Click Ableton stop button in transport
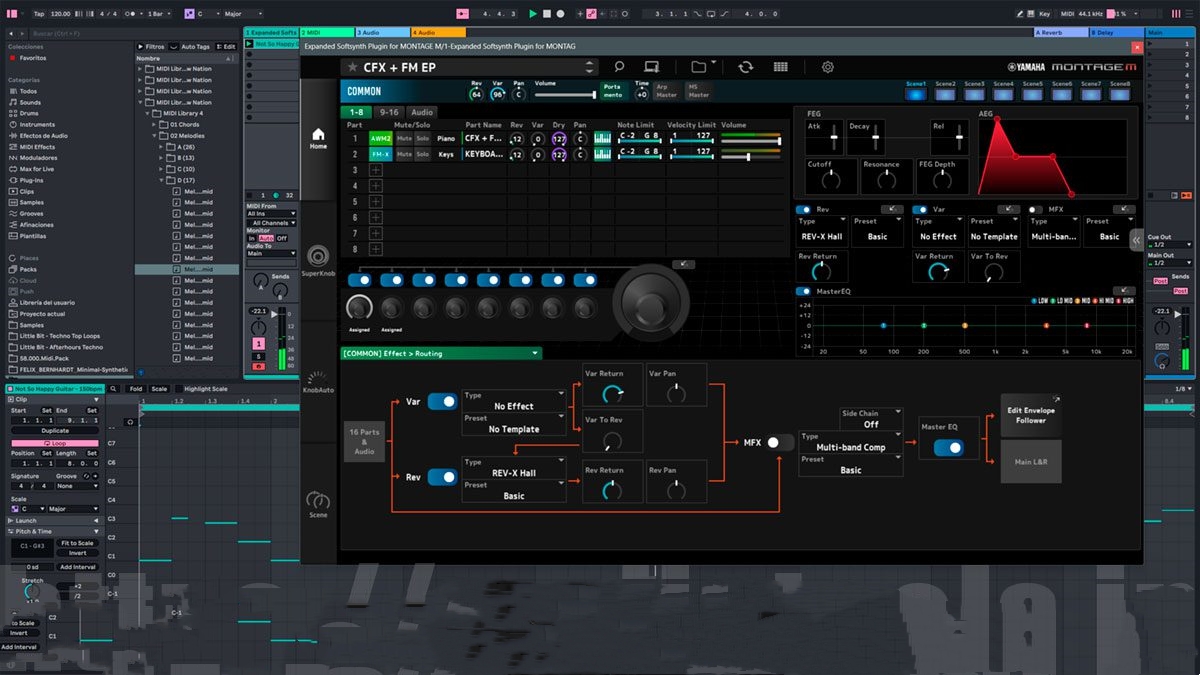The height and width of the screenshot is (675, 1200). 546,14
